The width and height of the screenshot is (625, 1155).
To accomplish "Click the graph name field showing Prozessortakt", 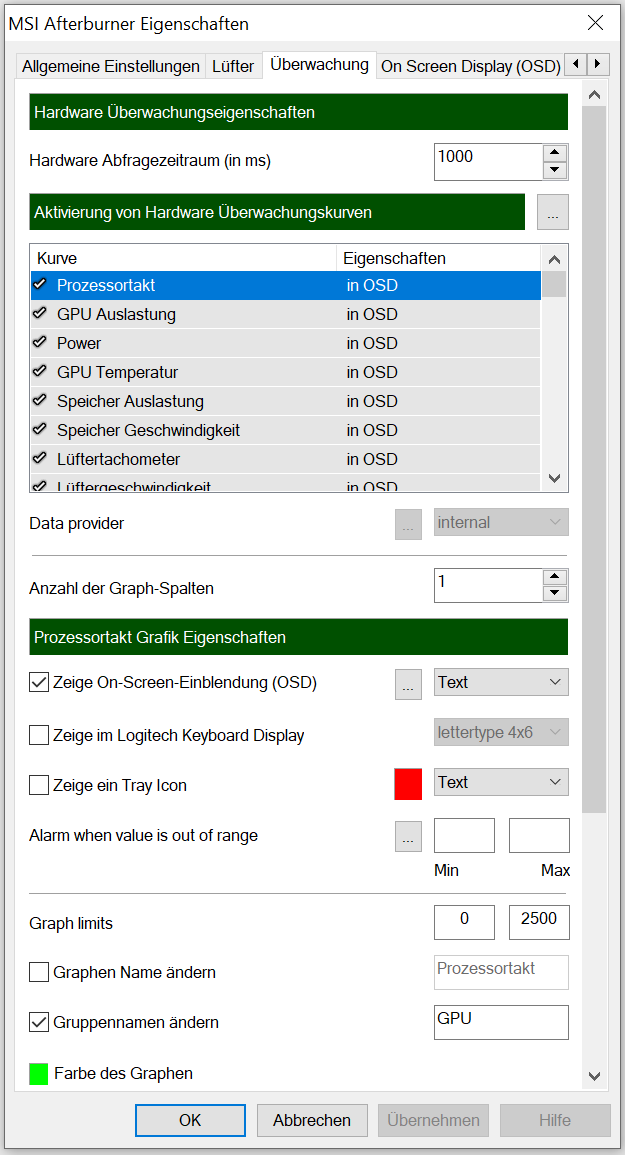I will click(501, 972).
